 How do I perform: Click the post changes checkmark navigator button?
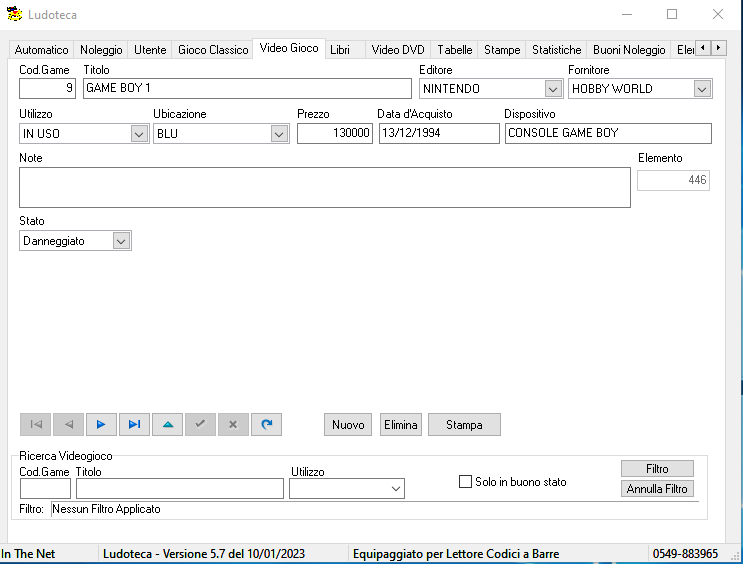[200, 424]
